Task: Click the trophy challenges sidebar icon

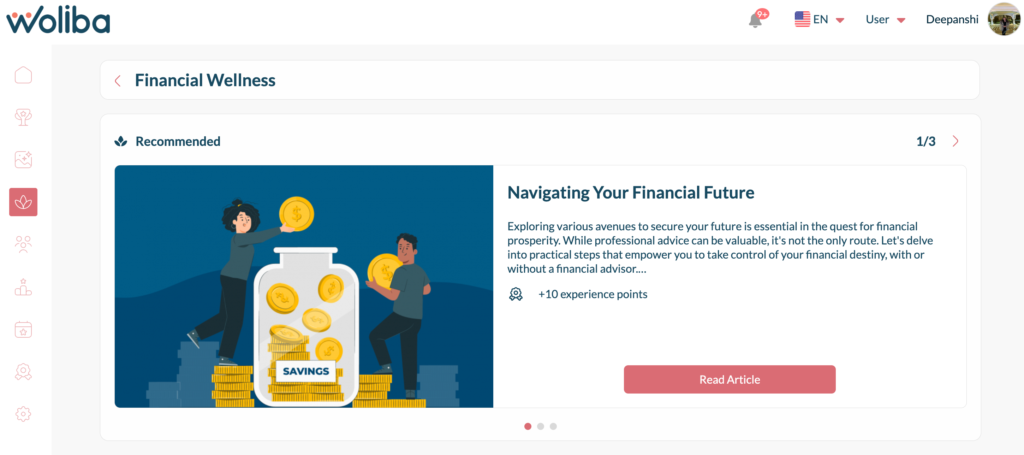Action: pos(23,117)
